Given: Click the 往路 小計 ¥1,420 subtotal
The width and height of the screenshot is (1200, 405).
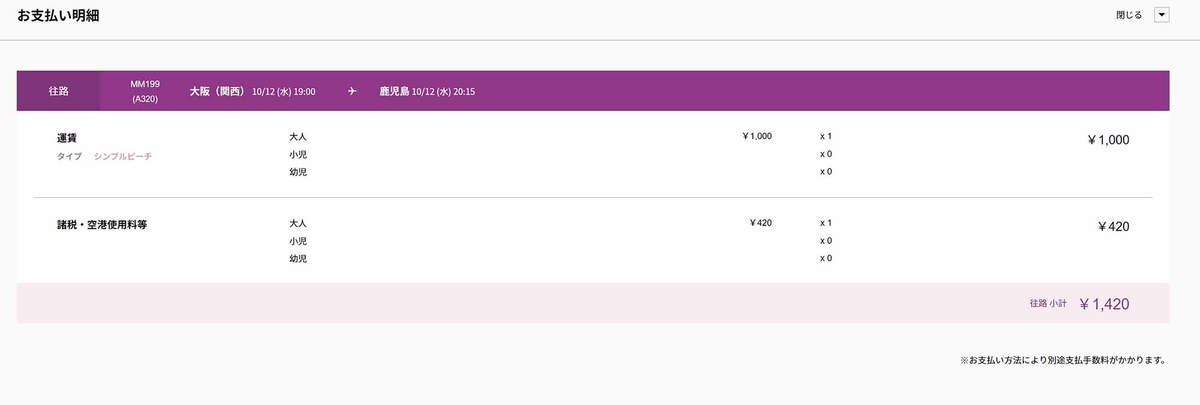Looking at the screenshot, I should (1079, 303).
